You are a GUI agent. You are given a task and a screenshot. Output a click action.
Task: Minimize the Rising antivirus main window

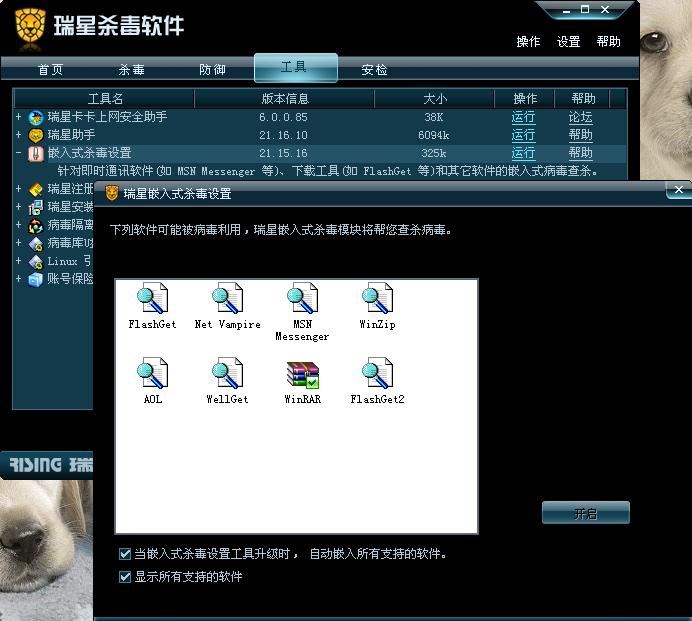point(567,11)
